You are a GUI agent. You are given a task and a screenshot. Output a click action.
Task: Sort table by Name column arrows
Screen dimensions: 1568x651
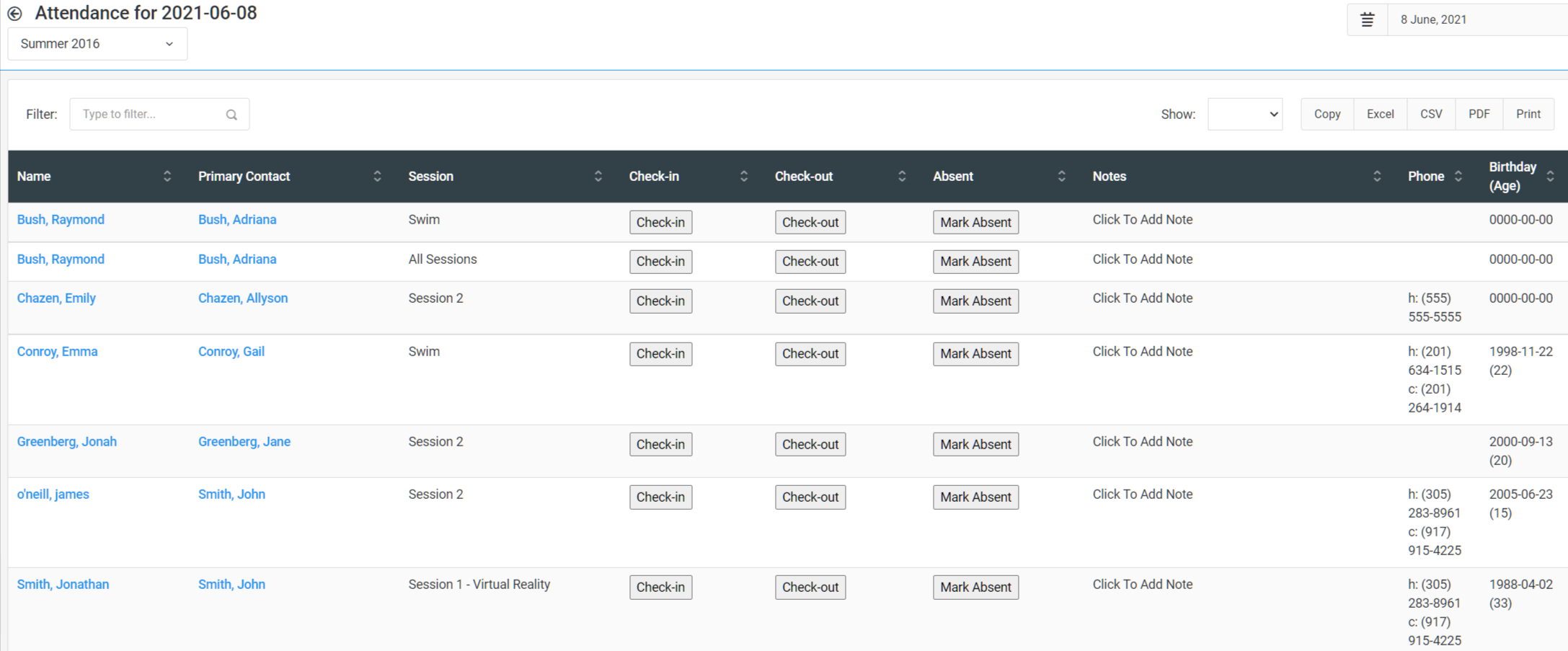[167, 177]
